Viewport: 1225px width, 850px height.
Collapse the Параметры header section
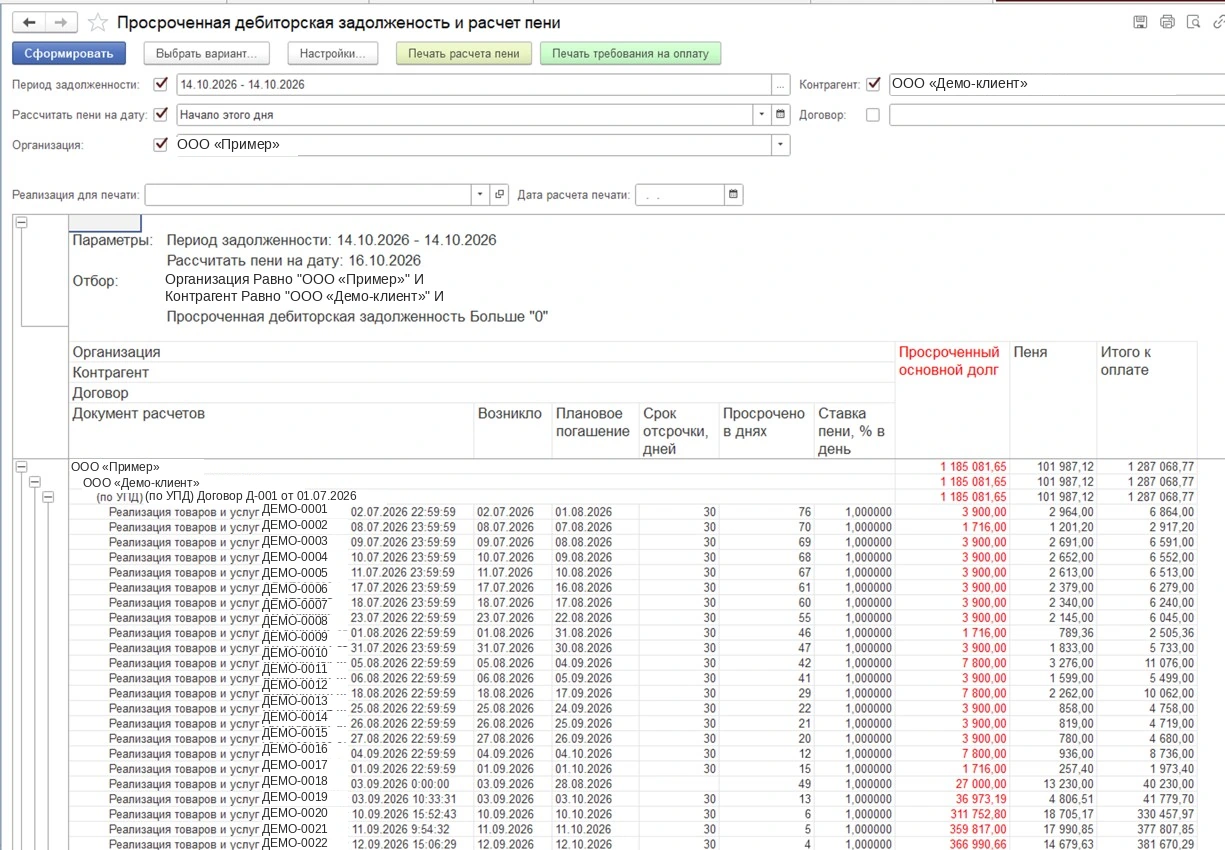21,224
